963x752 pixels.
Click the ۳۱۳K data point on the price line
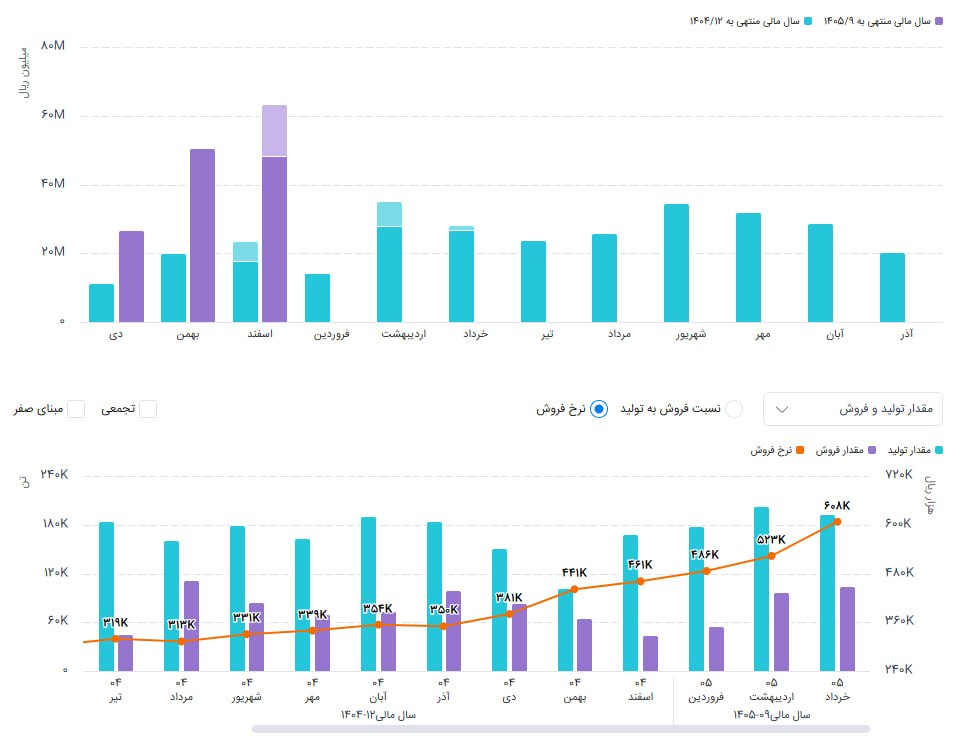[x=181, y=641]
